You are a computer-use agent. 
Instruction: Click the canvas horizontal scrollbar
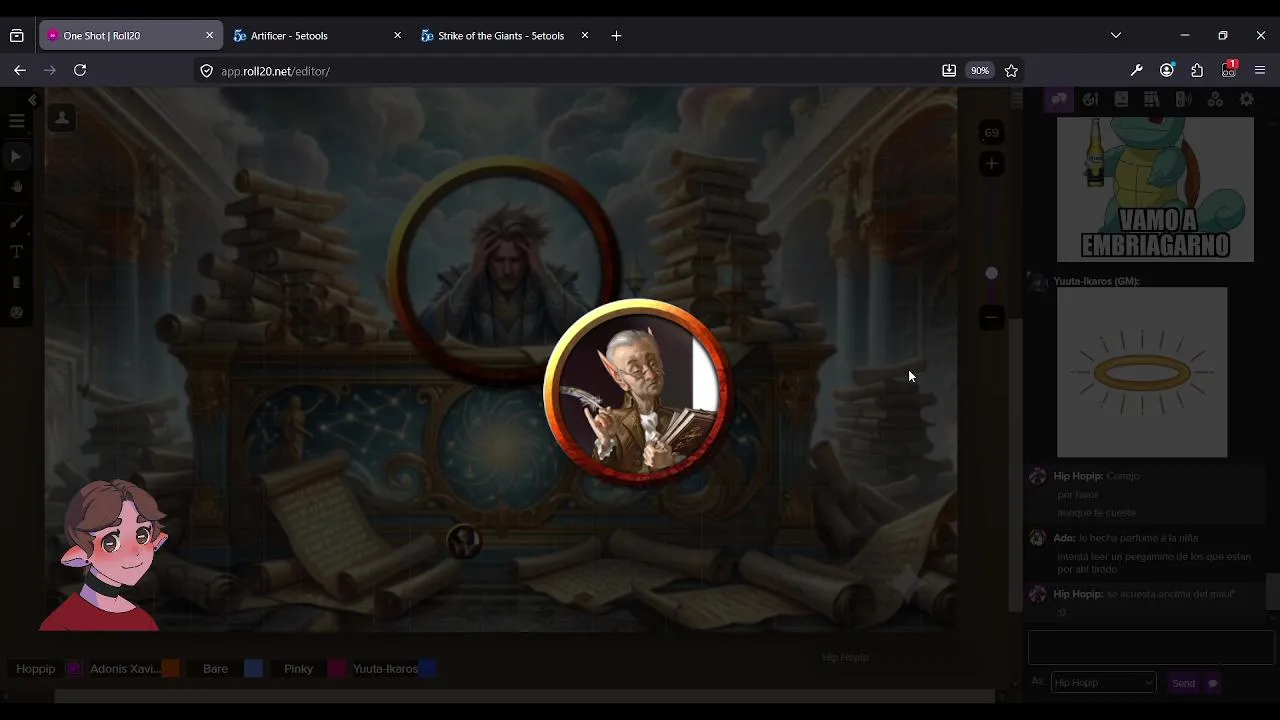[x=524, y=697]
